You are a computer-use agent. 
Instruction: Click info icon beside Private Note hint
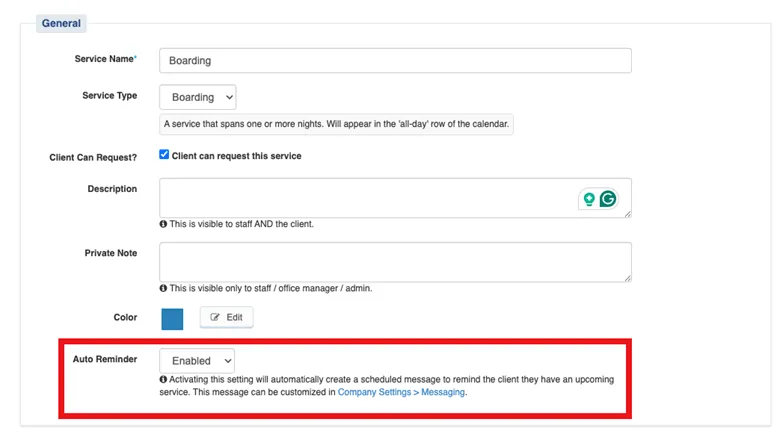tap(163, 288)
